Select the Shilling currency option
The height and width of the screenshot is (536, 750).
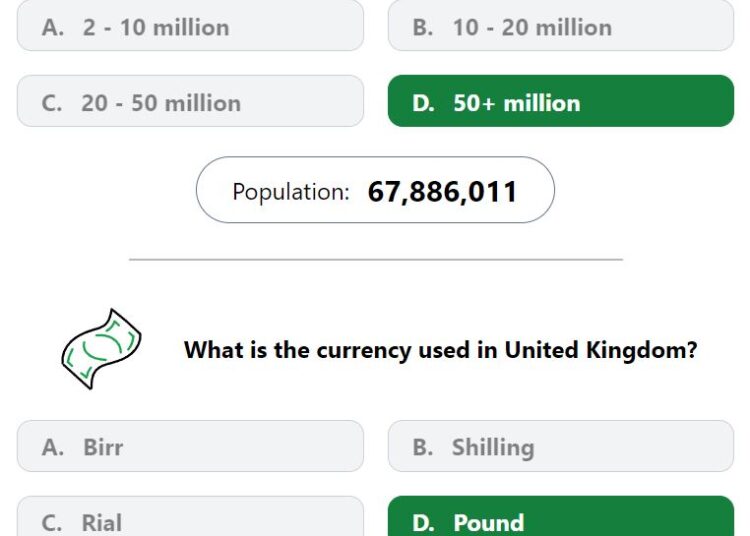tap(561, 446)
